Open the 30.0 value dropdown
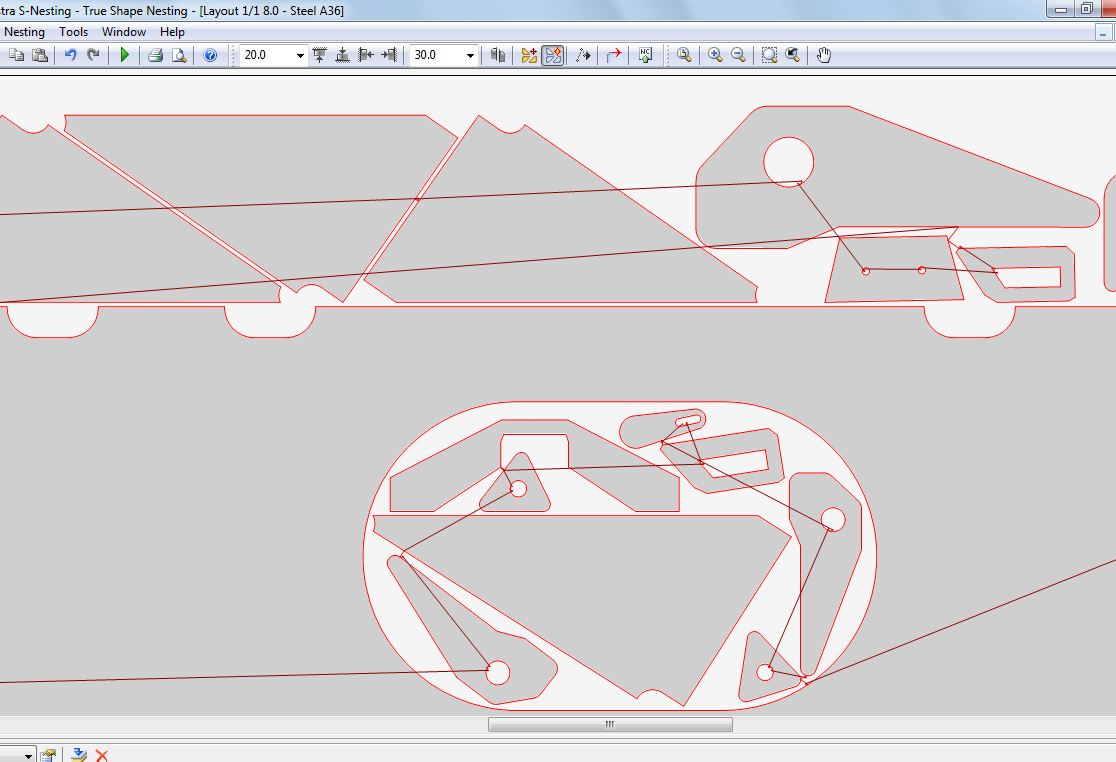1116x762 pixels. coord(470,55)
